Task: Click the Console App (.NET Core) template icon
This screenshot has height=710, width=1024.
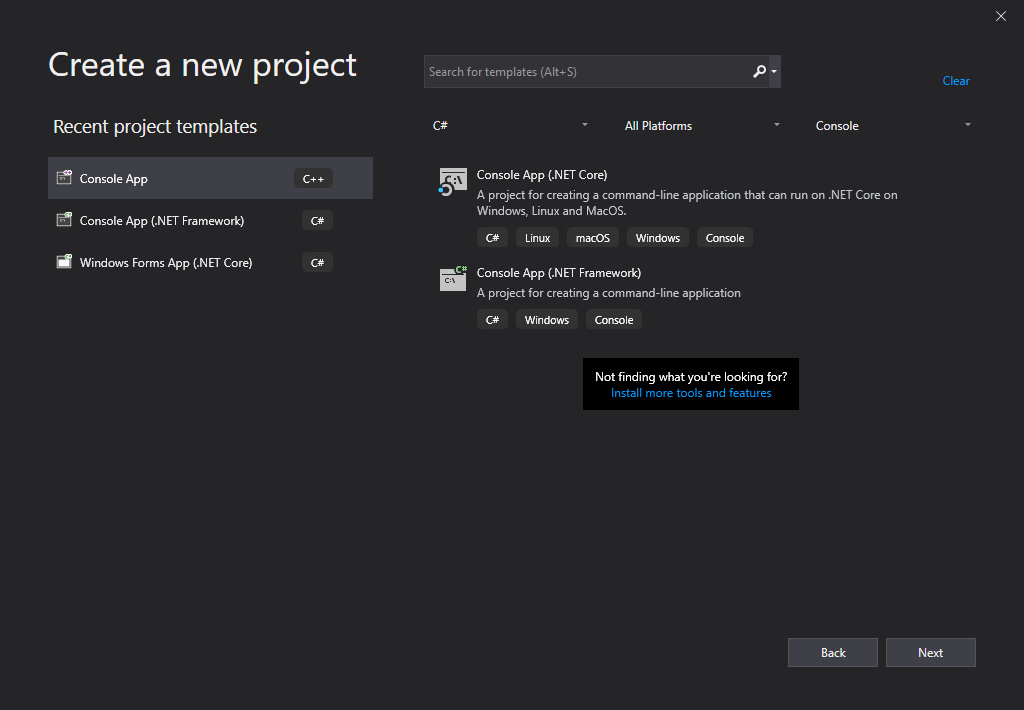Action: (x=453, y=182)
